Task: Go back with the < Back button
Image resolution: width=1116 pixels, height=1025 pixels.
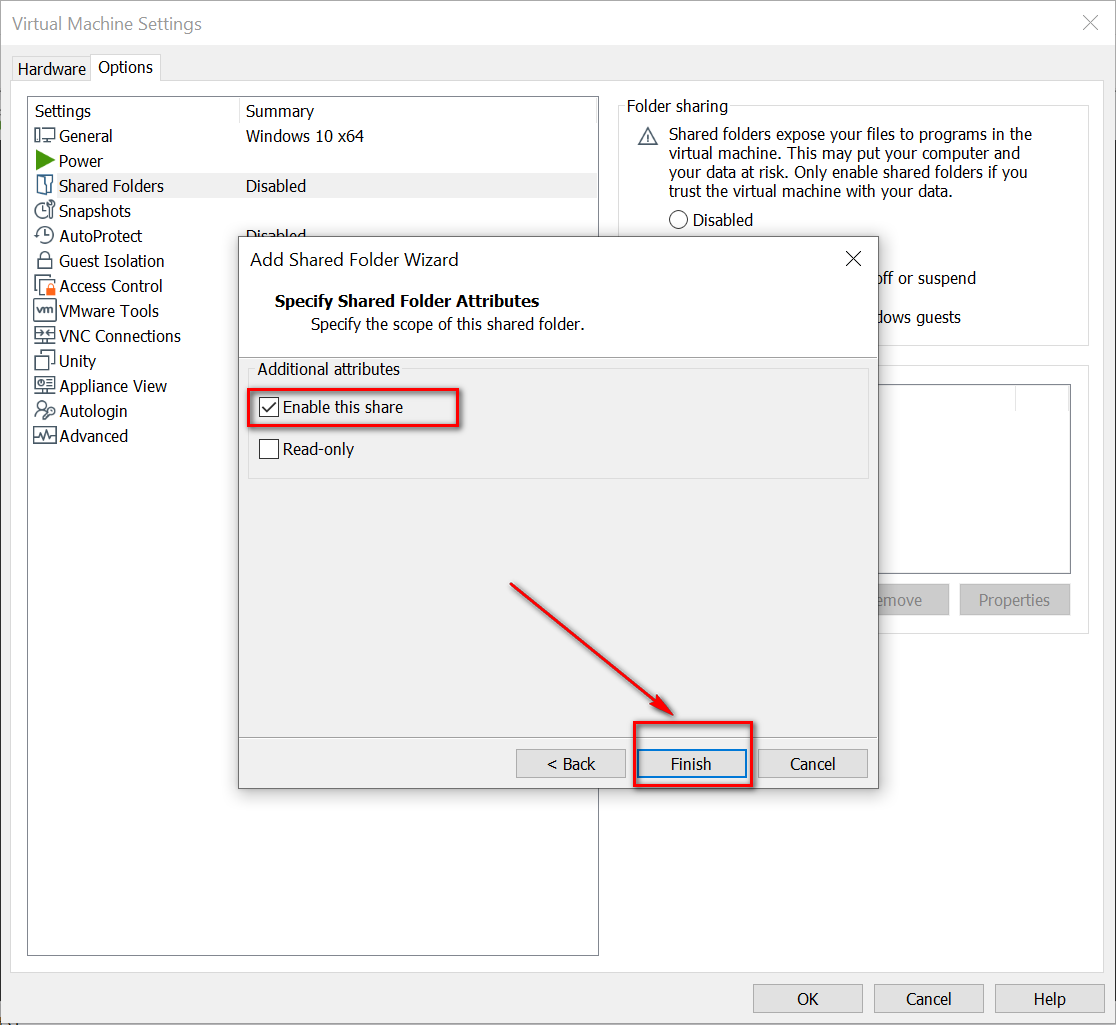Action: (571, 764)
